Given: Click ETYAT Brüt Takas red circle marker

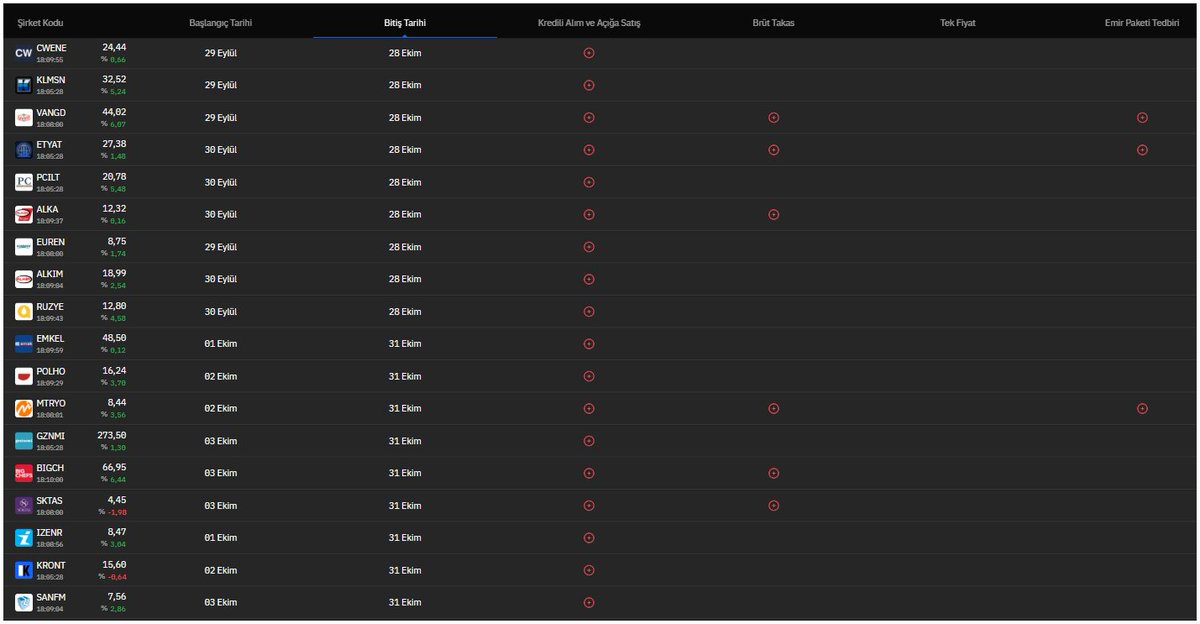Looking at the screenshot, I should pos(773,150).
